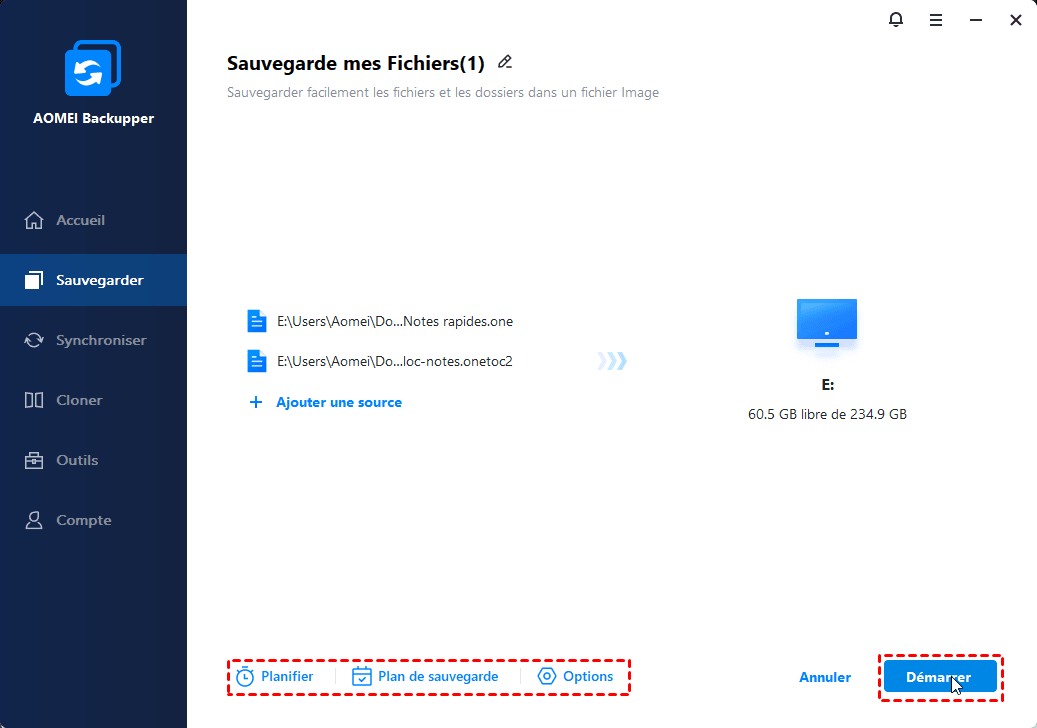Click the blue computer destination icon
Viewport: 1037px width, 728px height.
pos(827,323)
